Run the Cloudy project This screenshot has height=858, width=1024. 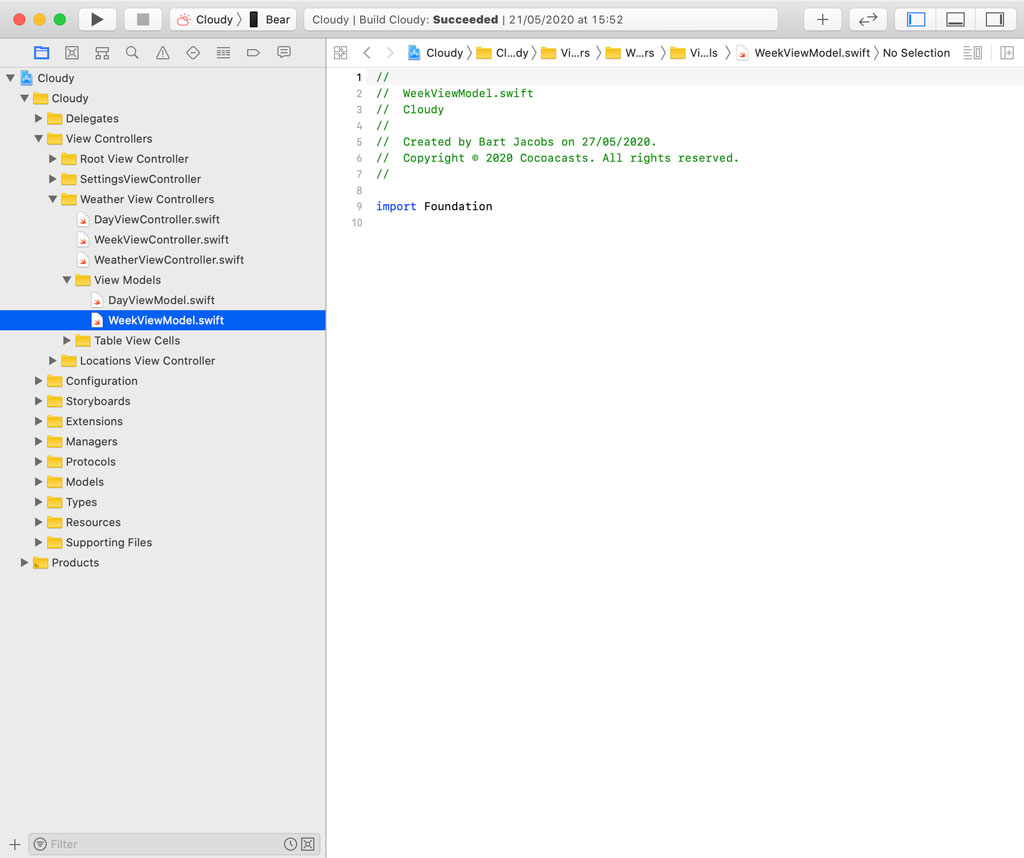click(97, 18)
